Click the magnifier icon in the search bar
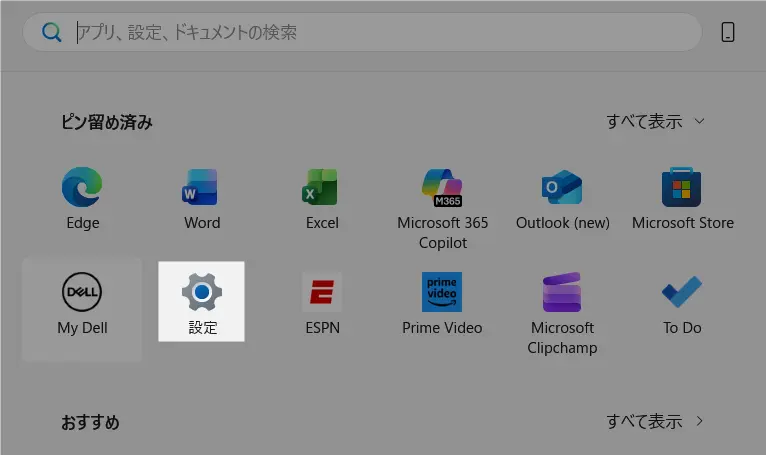 coord(52,32)
